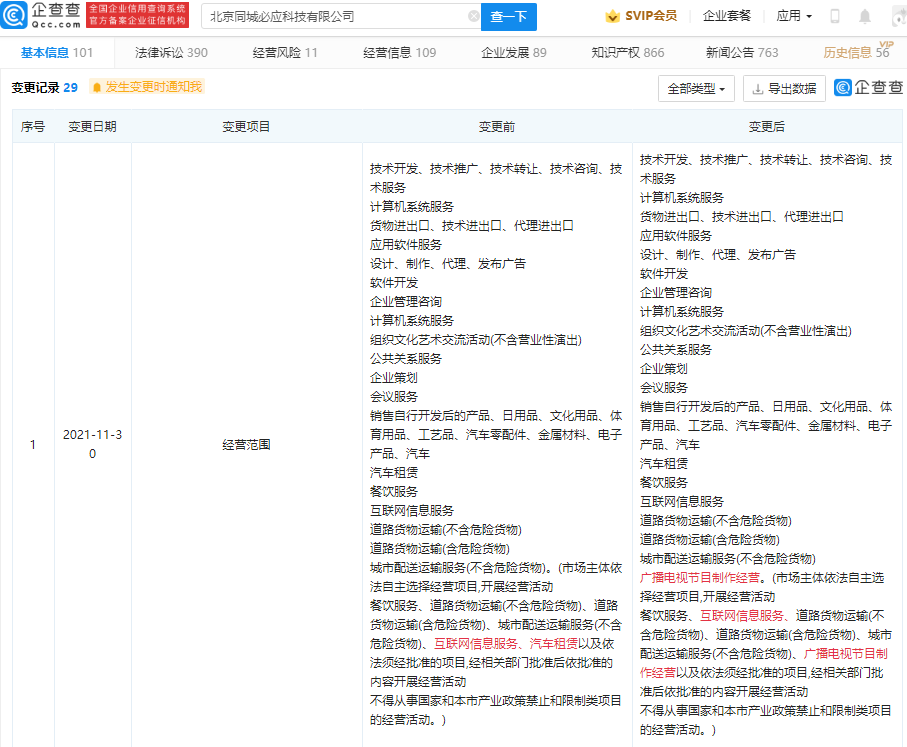This screenshot has width=907, height=747.
Task: Switch to the 经营风险 tab
Action: pyautogui.click(x=285, y=53)
